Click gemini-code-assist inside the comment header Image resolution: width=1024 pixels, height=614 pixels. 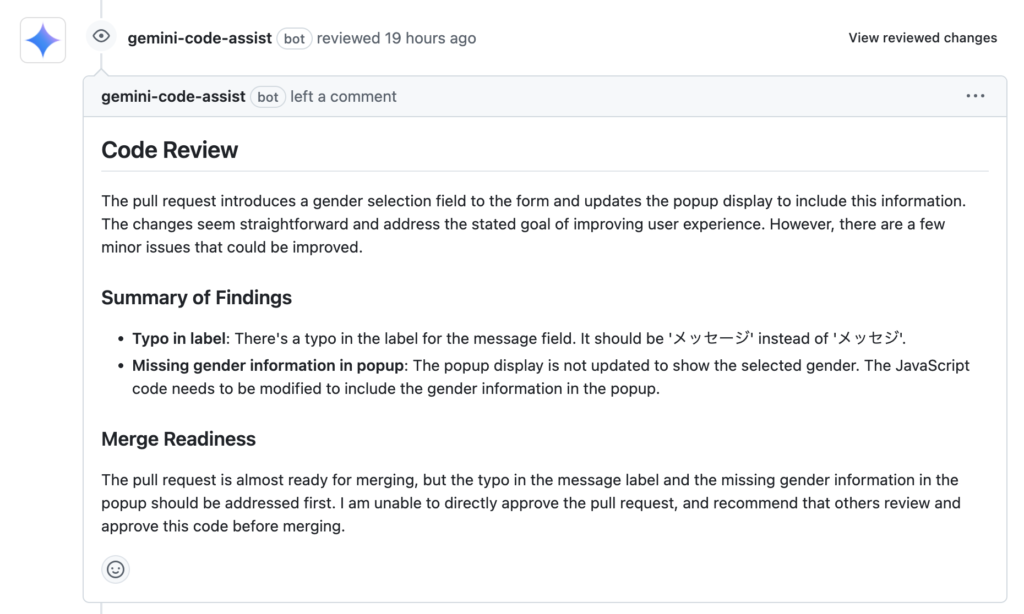[x=172, y=96]
